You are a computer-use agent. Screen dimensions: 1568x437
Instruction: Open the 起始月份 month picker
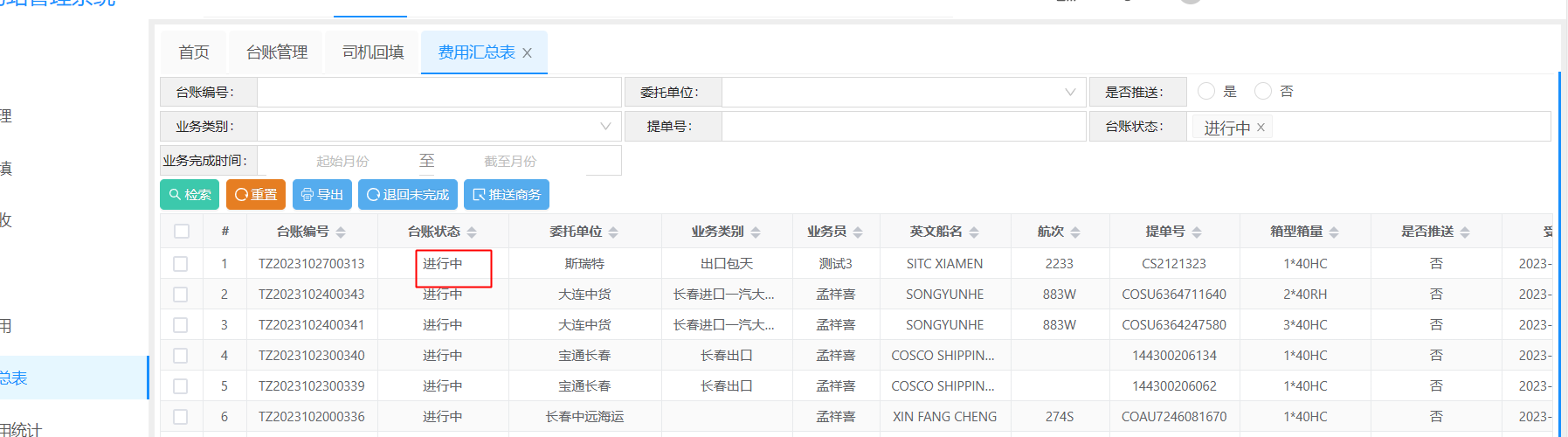click(342, 161)
